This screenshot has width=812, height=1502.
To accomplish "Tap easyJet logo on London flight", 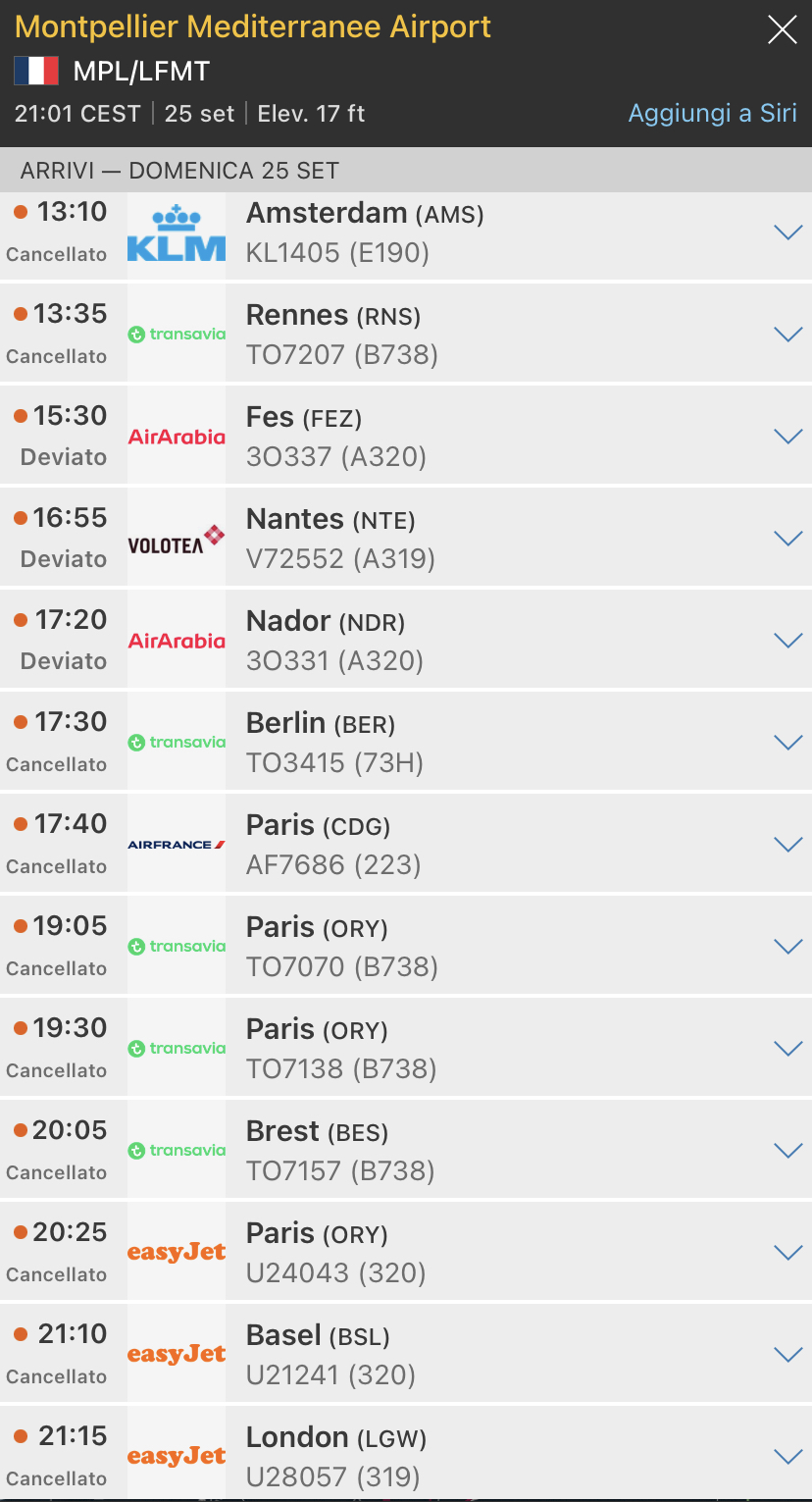I will 177,1456.
